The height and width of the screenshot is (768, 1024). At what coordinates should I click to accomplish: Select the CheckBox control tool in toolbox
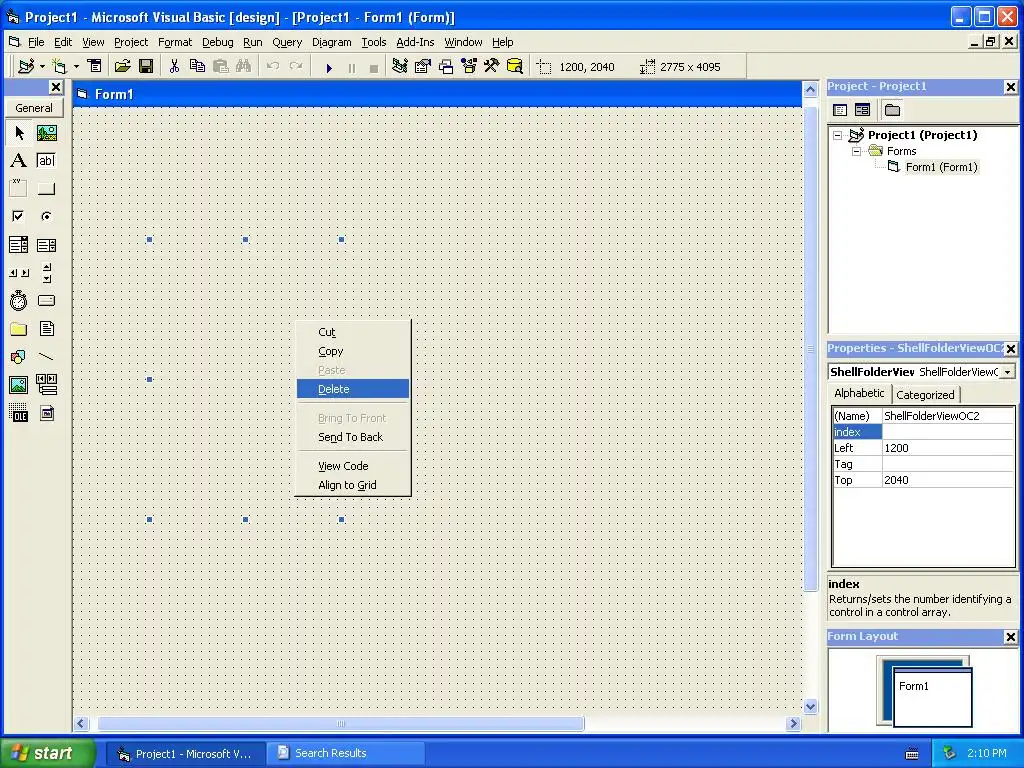(x=19, y=216)
